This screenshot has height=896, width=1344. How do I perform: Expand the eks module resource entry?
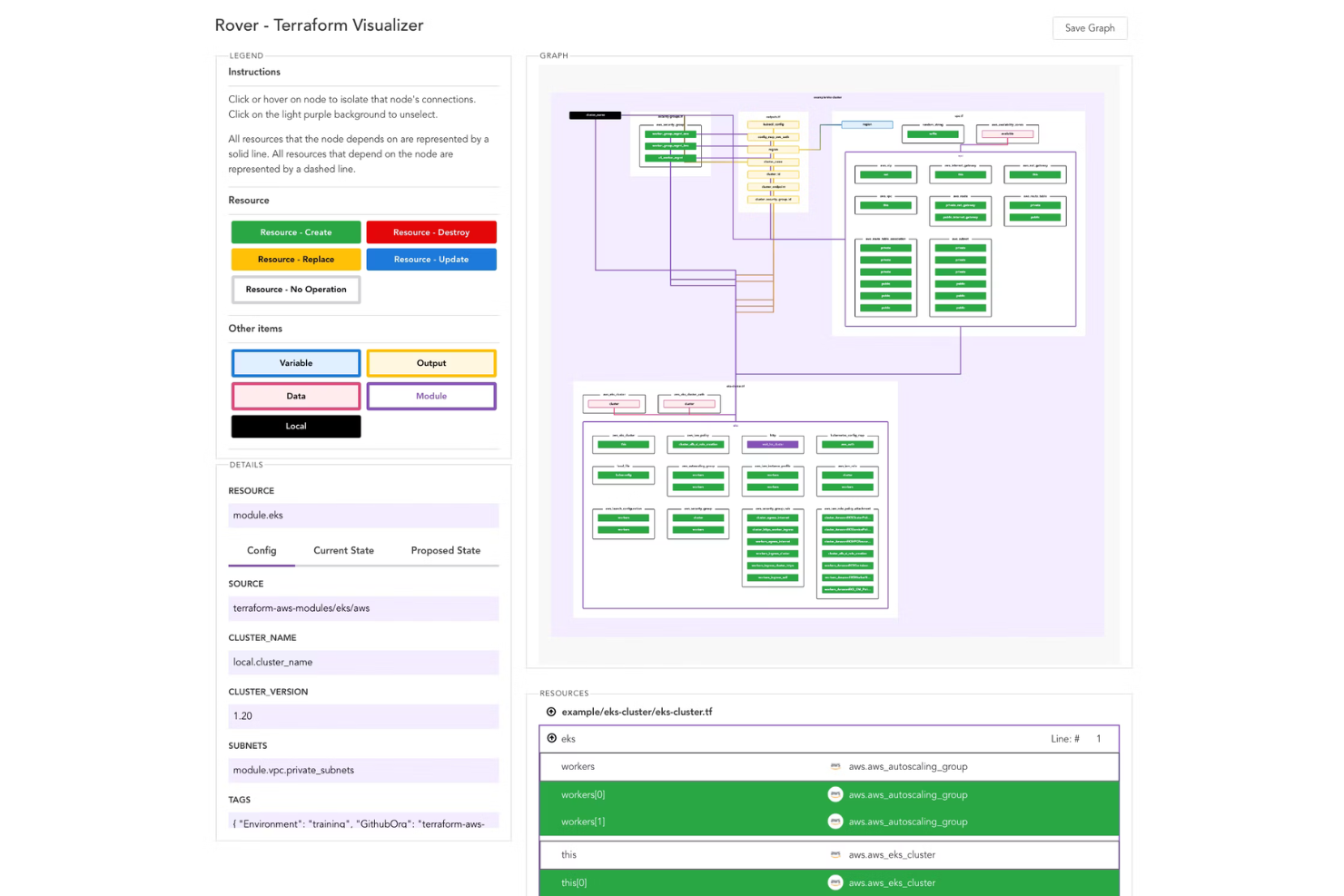coord(552,738)
